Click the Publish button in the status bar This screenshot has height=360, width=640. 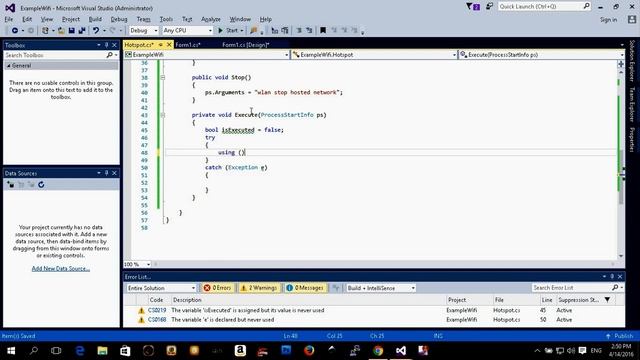(x=620, y=336)
